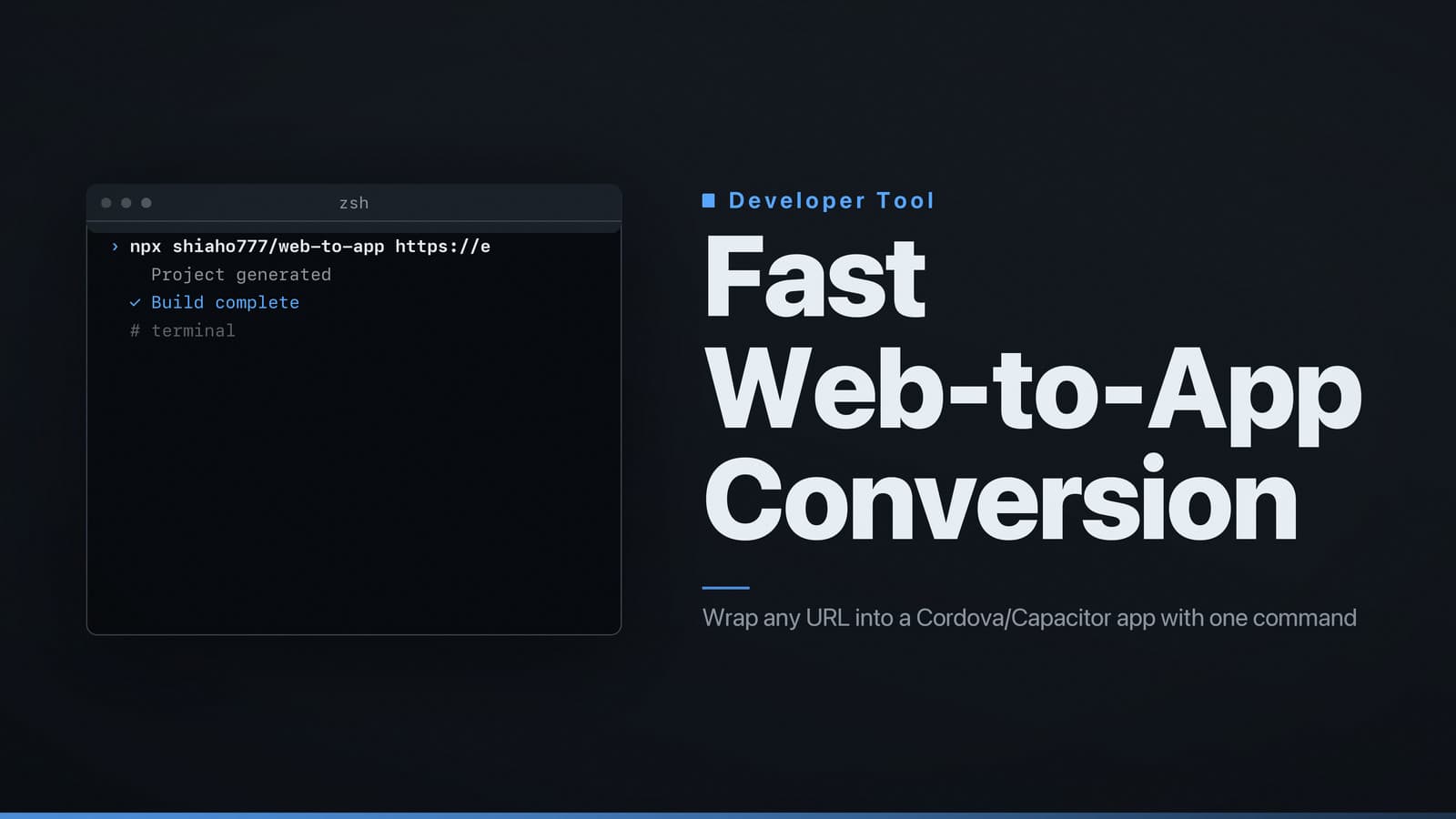Screen dimensions: 1456x819
Task: Click the blue square before Developer Tool
Action: [709, 200]
